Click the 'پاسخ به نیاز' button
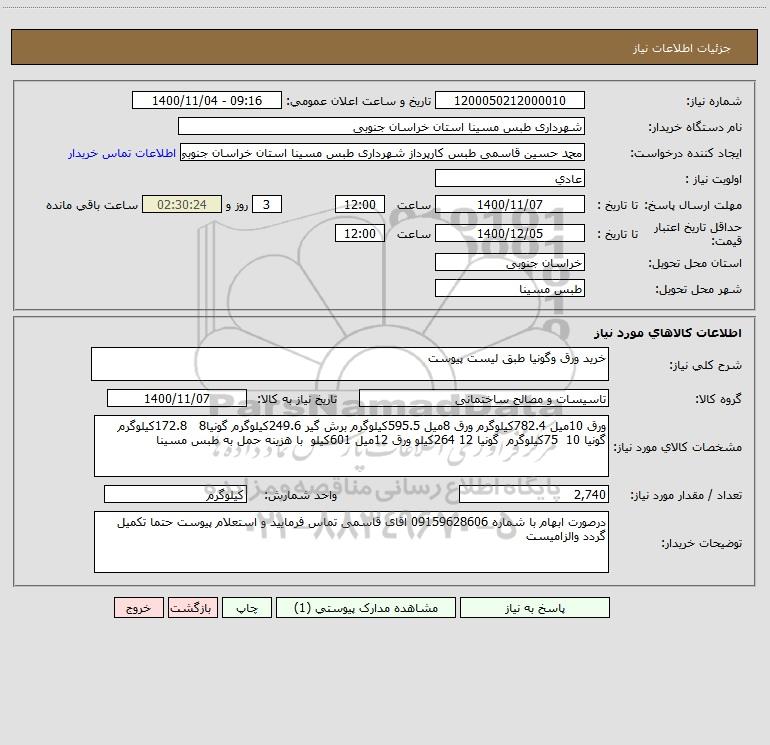Image resolution: width=770 pixels, height=745 pixels. [535, 607]
